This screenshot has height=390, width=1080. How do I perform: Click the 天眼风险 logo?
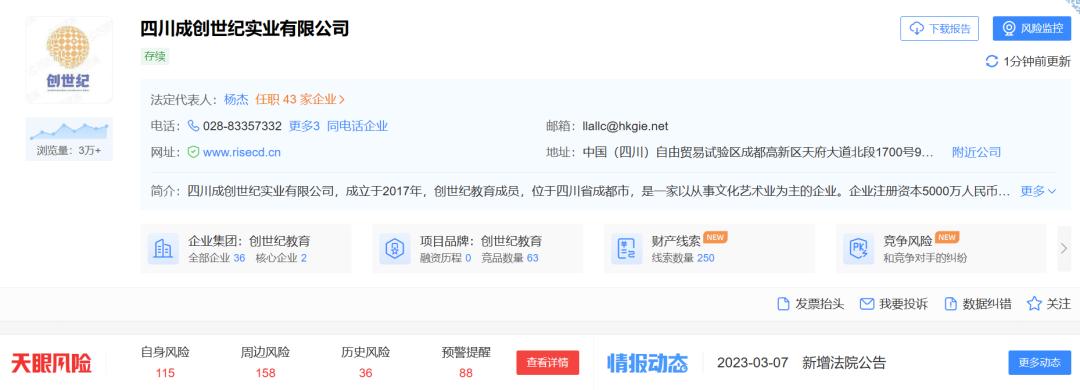click(x=51, y=363)
